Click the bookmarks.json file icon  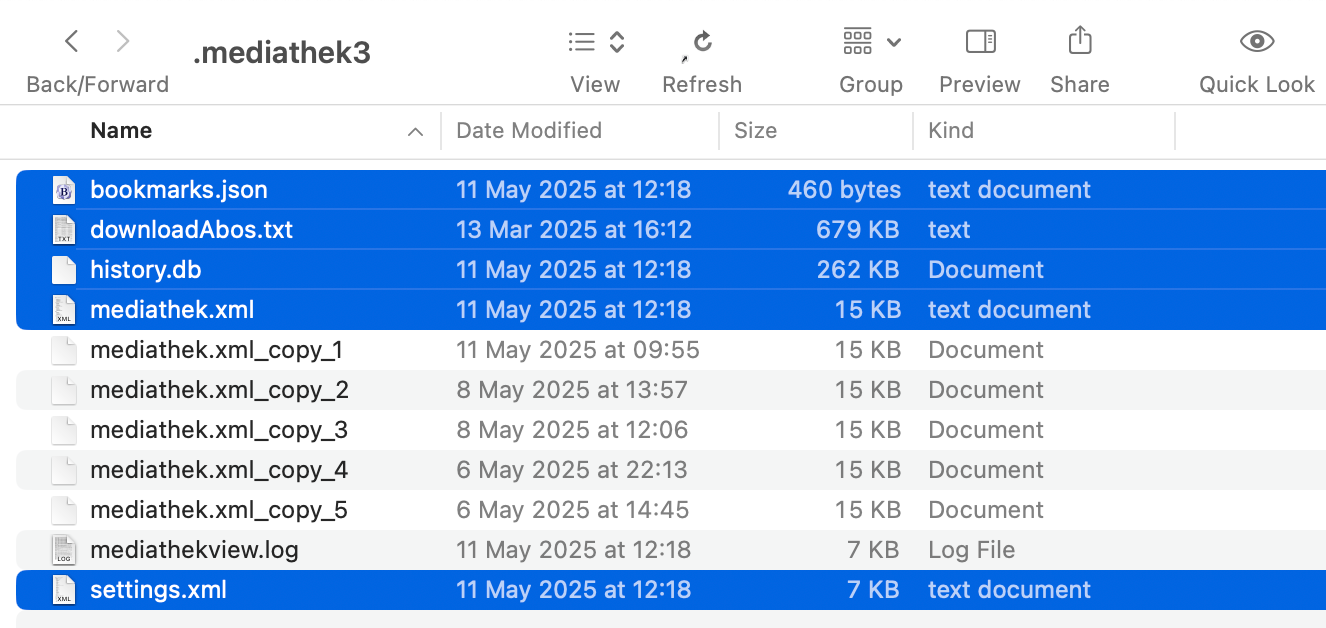coord(64,190)
